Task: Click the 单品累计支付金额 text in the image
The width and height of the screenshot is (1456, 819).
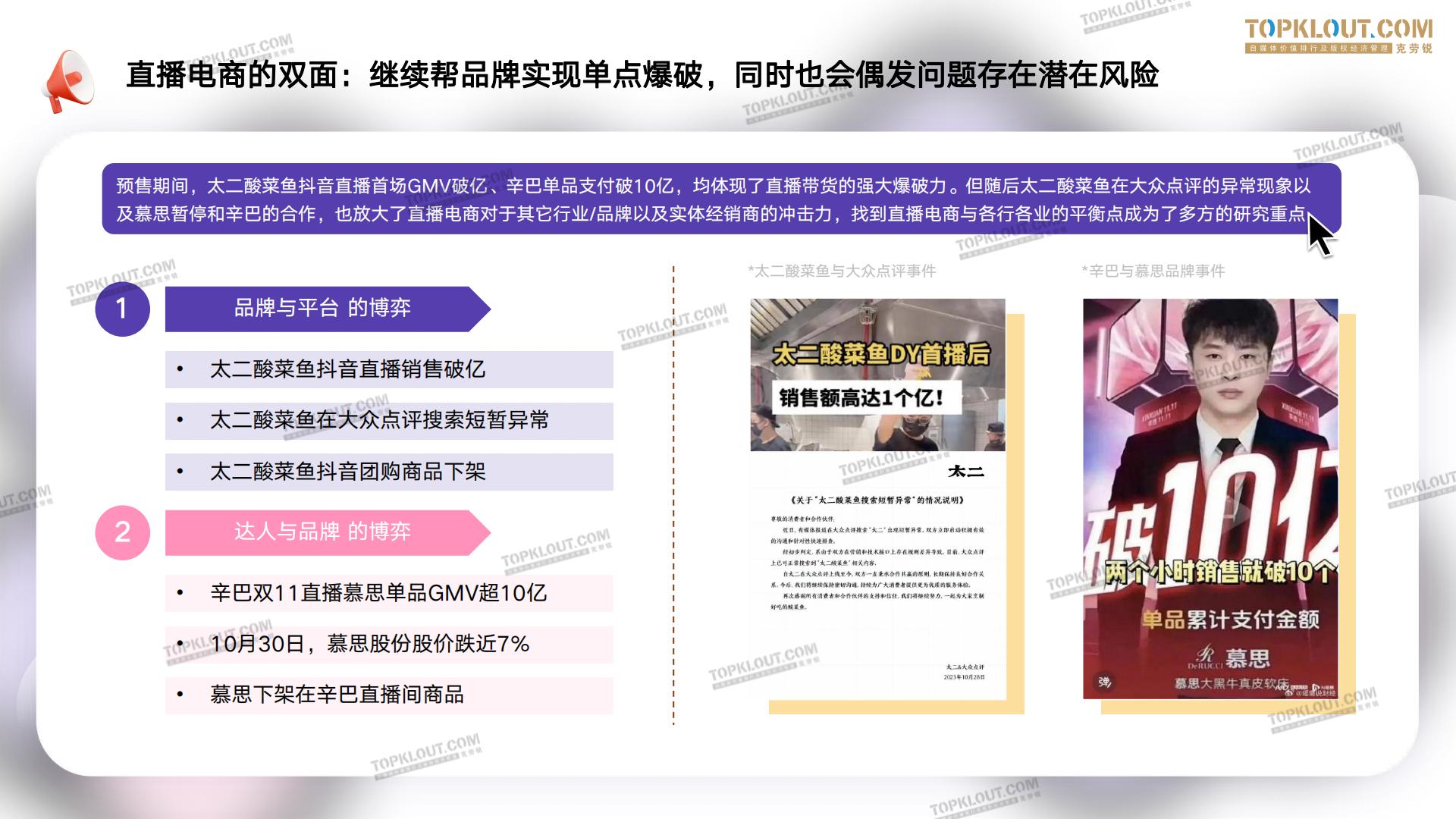Action: [1231, 620]
